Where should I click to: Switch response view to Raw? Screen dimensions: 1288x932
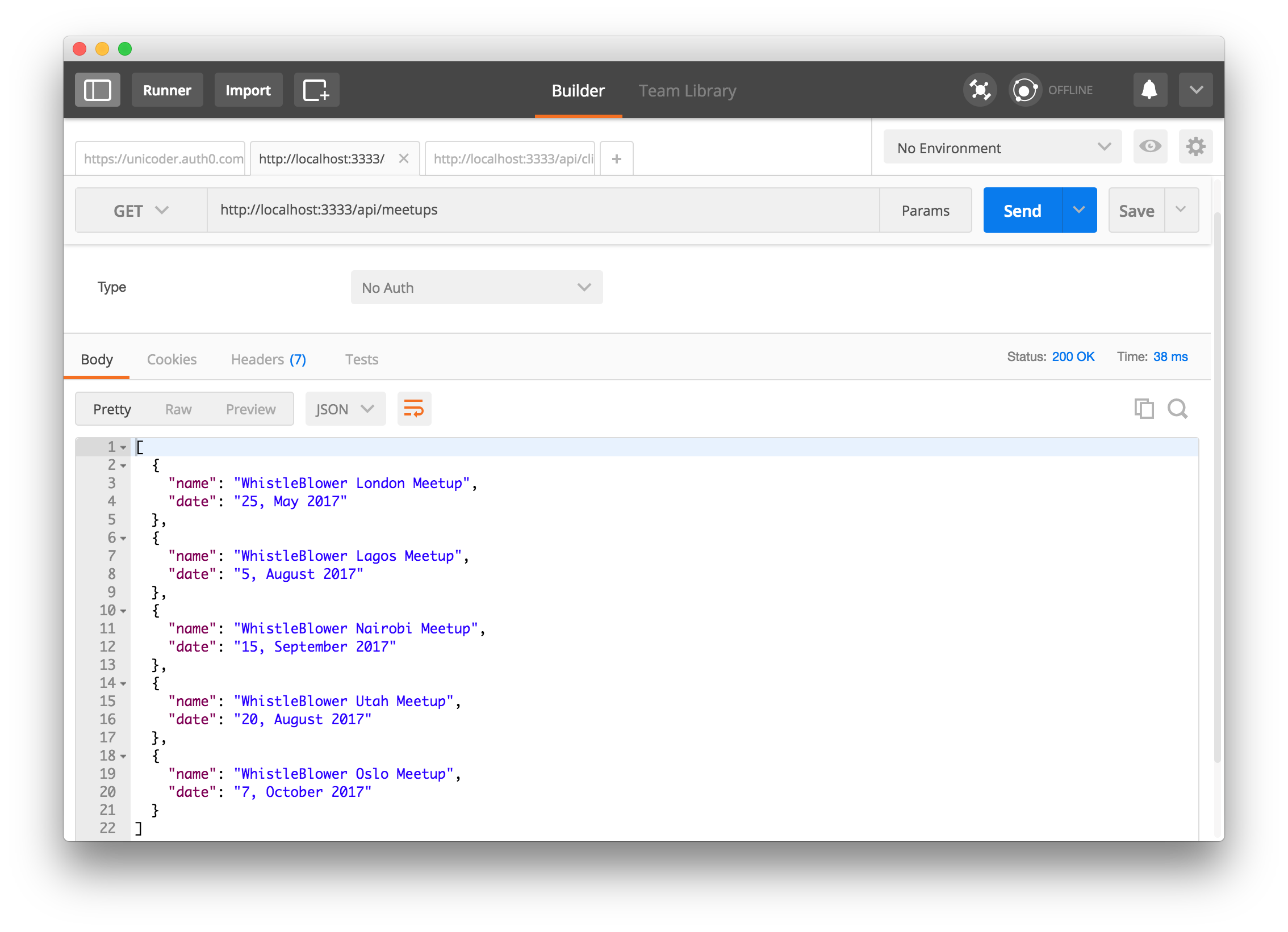coord(178,409)
